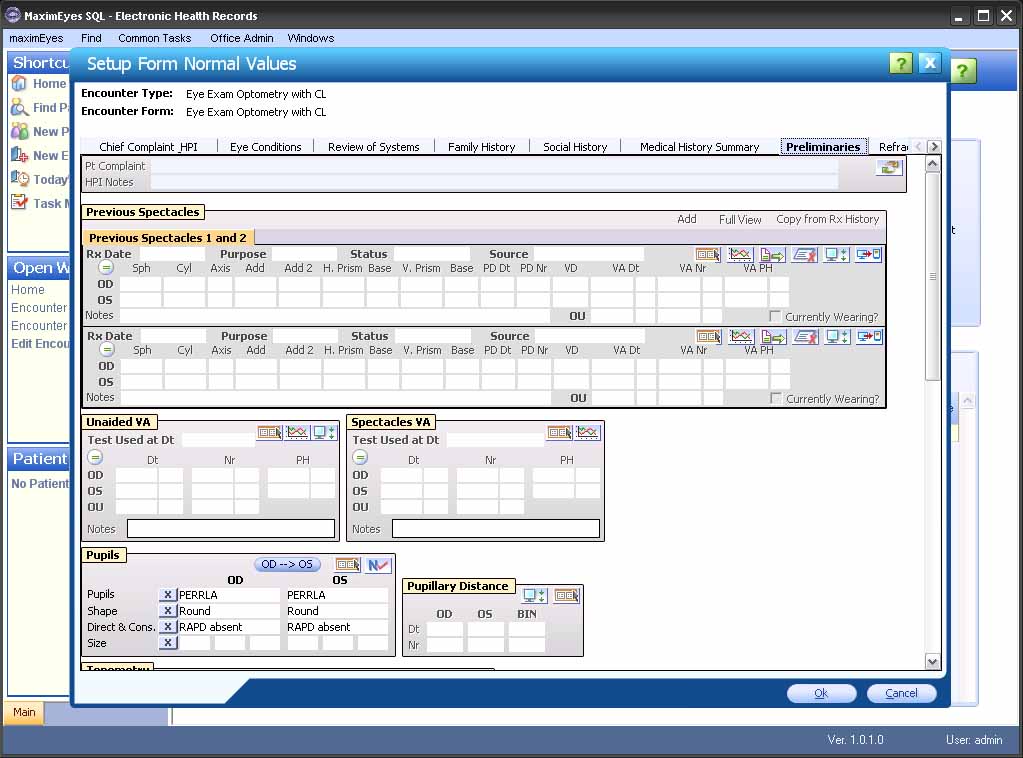Image resolution: width=1023 pixels, height=758 pixels.
Task: Click the refresh icon beside Pt Complaint
Action: [x=889, y=168]
